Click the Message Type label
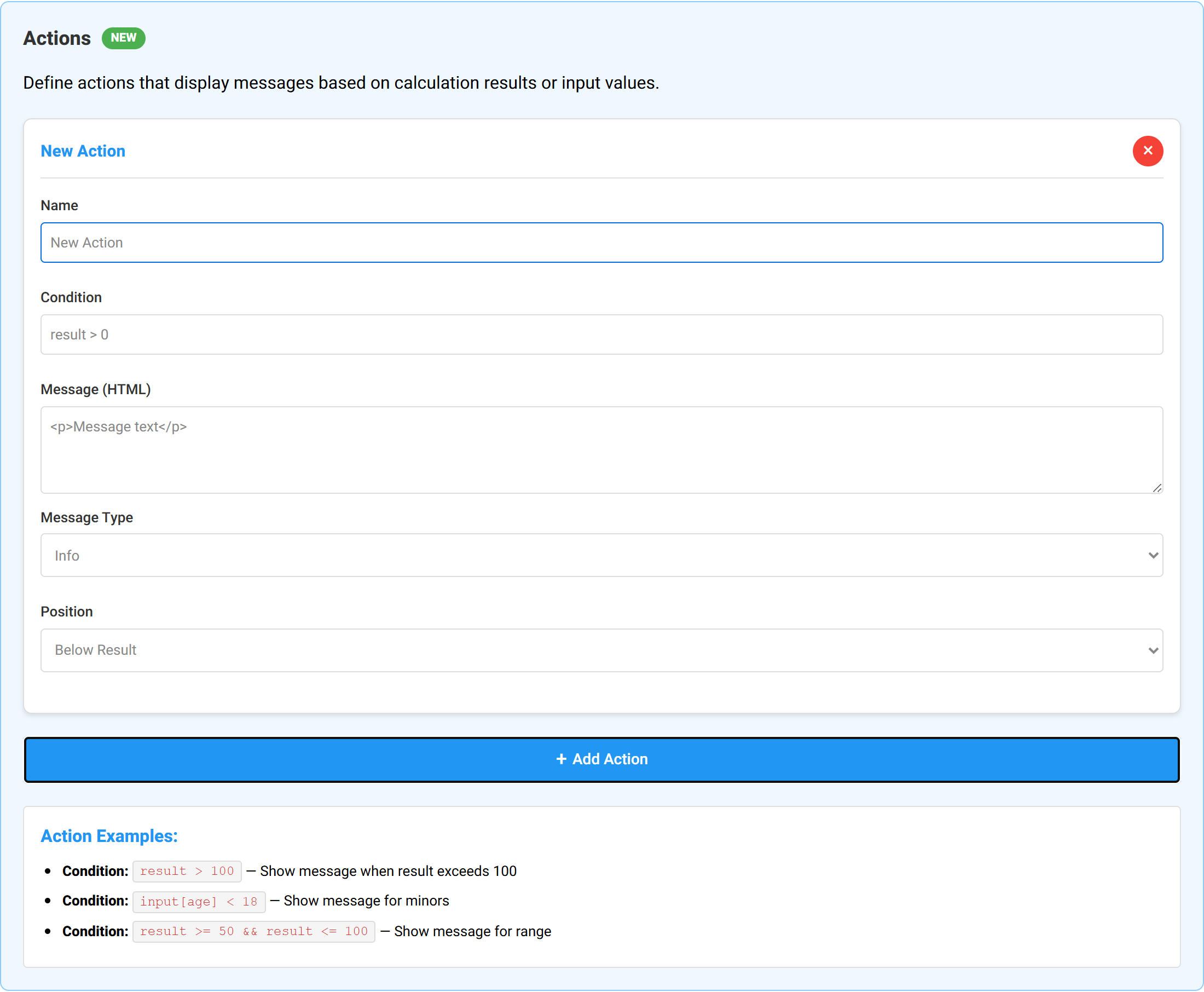1204x992 pixels. pos(87,518)
